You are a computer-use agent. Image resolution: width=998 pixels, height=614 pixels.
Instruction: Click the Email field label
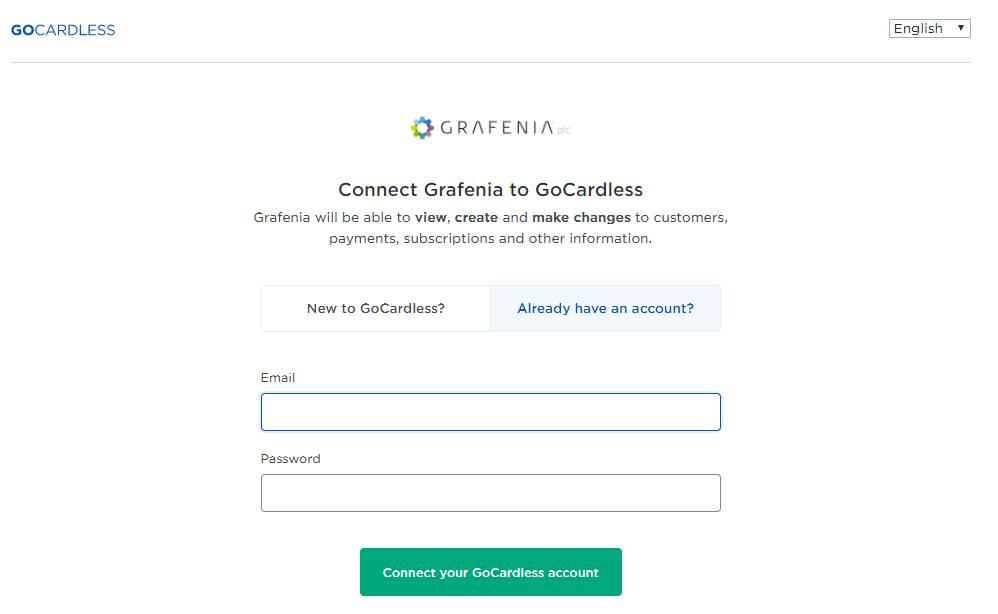tap(278, 377)
